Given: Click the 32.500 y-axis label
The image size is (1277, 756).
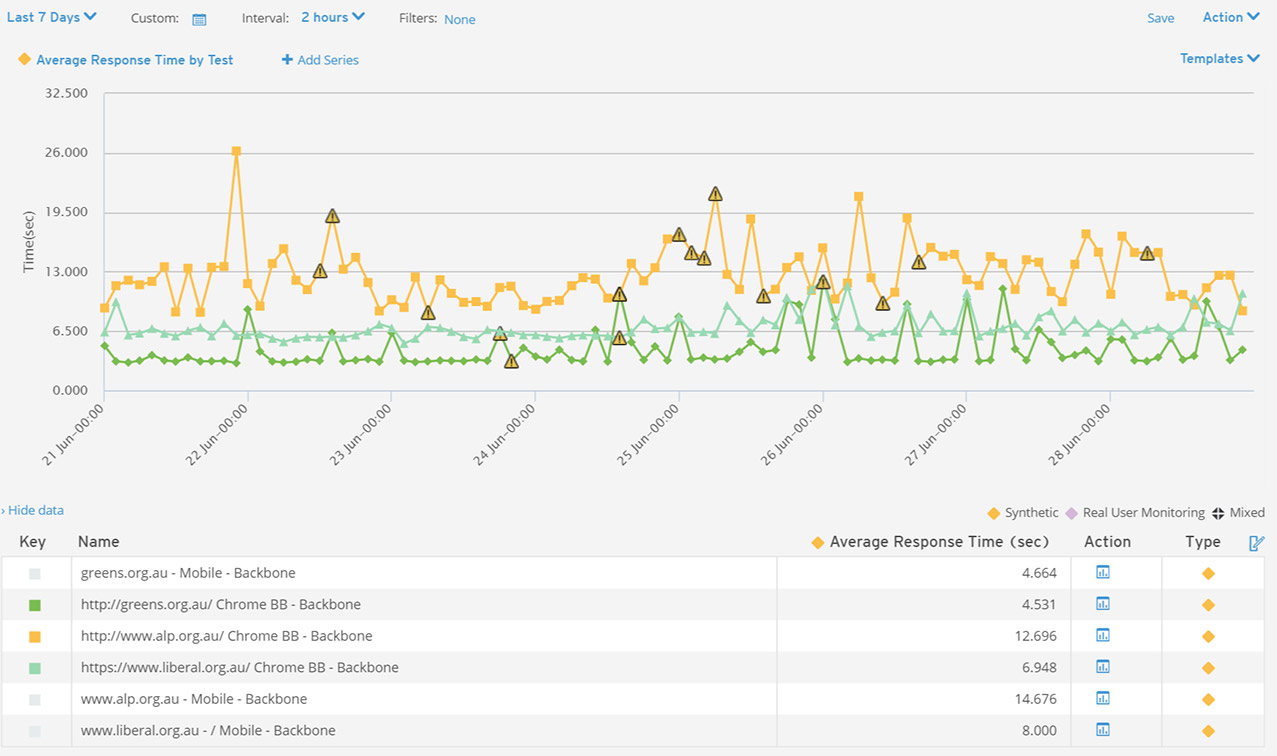Looking at the screenshot, I should pyautogui.click(x=68, y=93).
